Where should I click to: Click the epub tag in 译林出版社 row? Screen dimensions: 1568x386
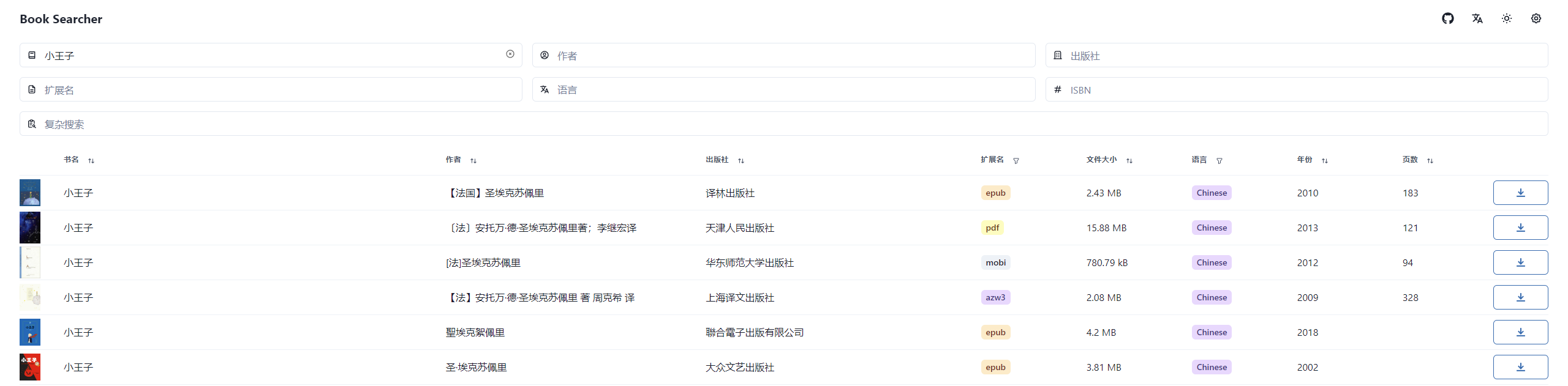click(995, 193)
